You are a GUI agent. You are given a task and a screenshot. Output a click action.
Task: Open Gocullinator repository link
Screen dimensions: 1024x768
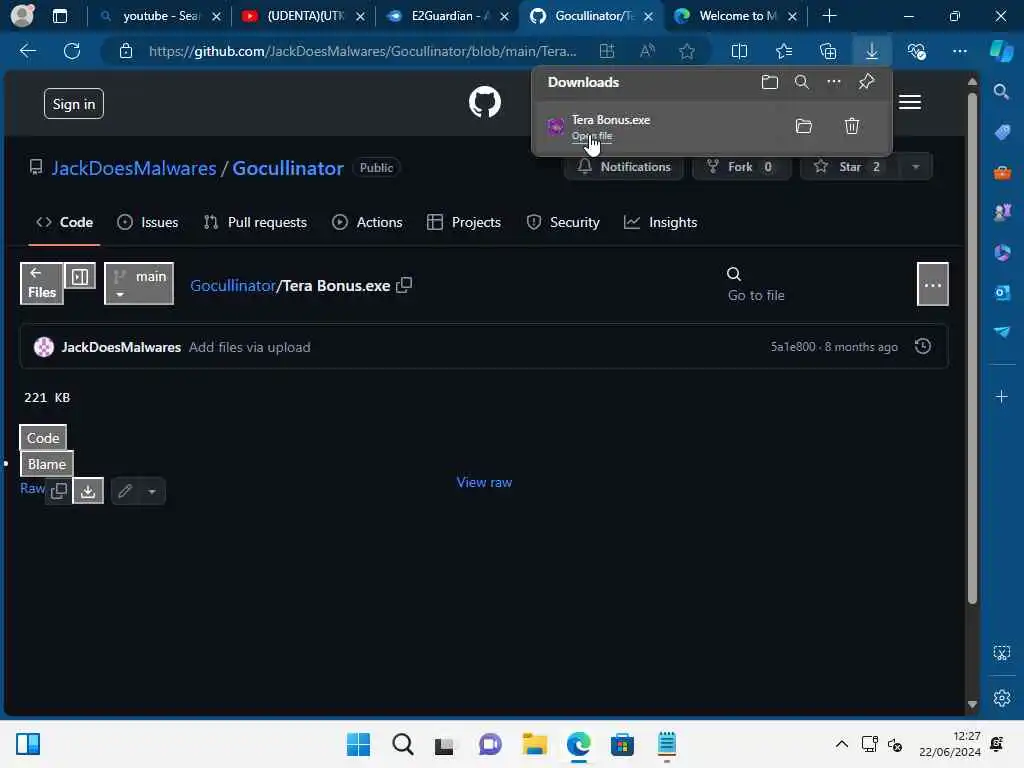click(288, 168)
